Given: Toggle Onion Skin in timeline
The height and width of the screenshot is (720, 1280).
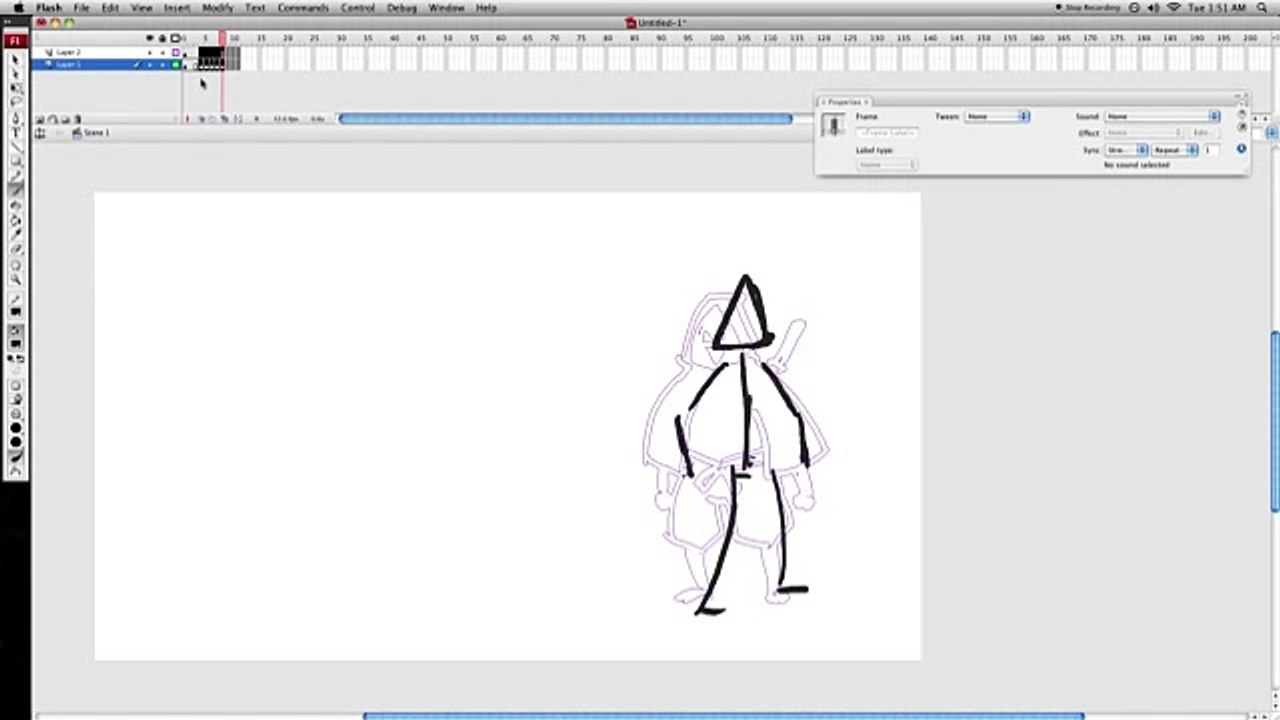Looking at the screenshot, I should [x=201, y=119].
